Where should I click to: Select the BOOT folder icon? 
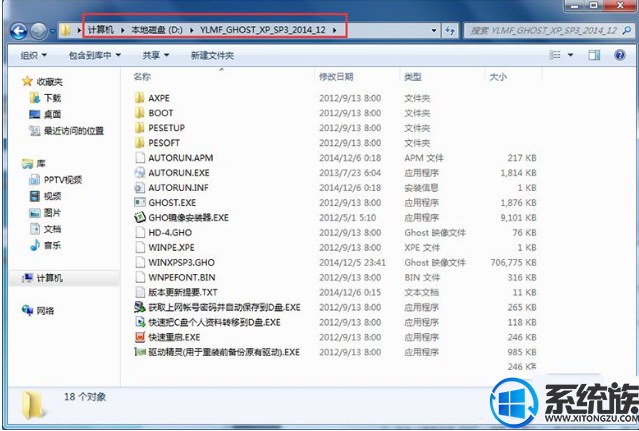tap(140, 113)
